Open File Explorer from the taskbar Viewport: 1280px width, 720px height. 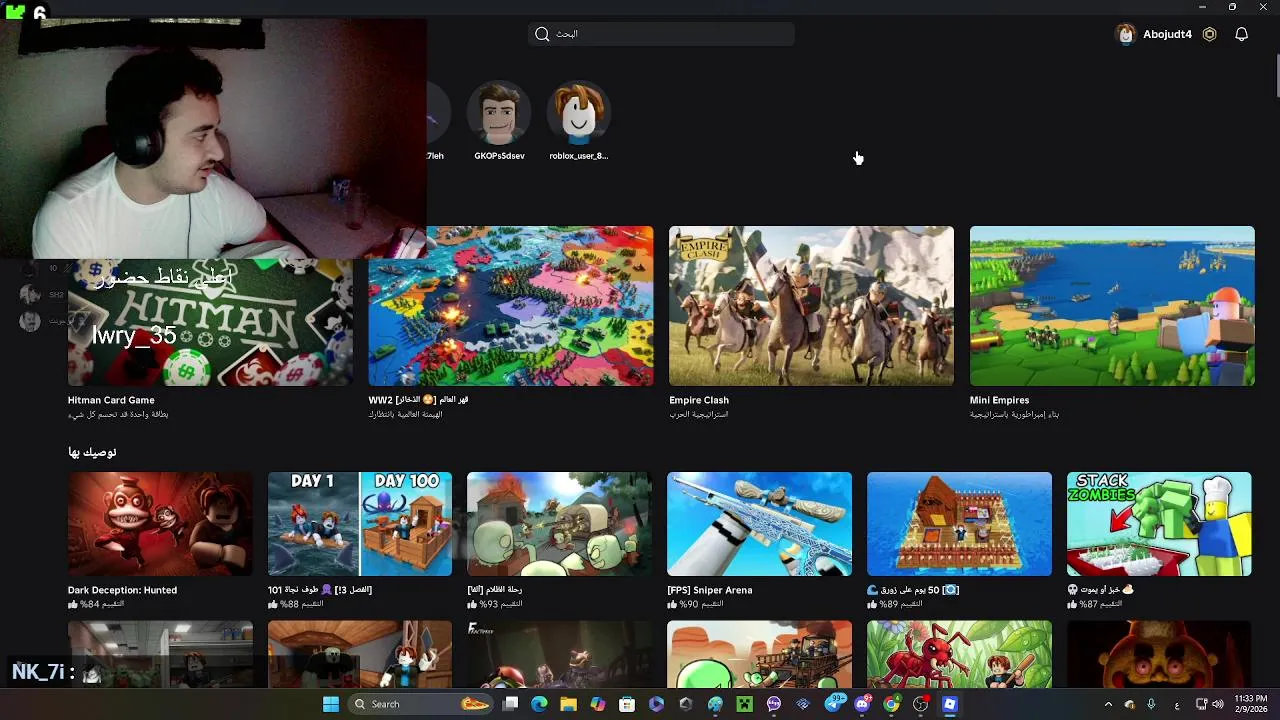tap(568, 704)
